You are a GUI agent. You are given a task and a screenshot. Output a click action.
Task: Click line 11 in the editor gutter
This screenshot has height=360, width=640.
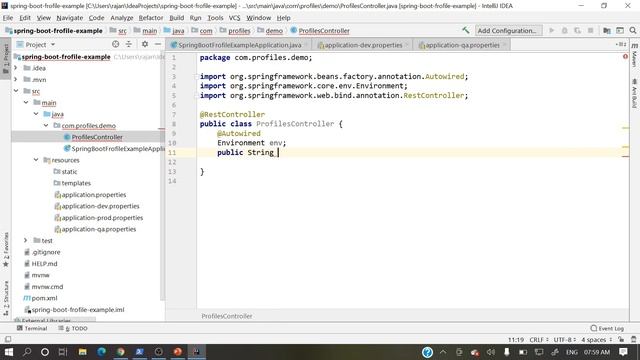click(x=172, y=153)
